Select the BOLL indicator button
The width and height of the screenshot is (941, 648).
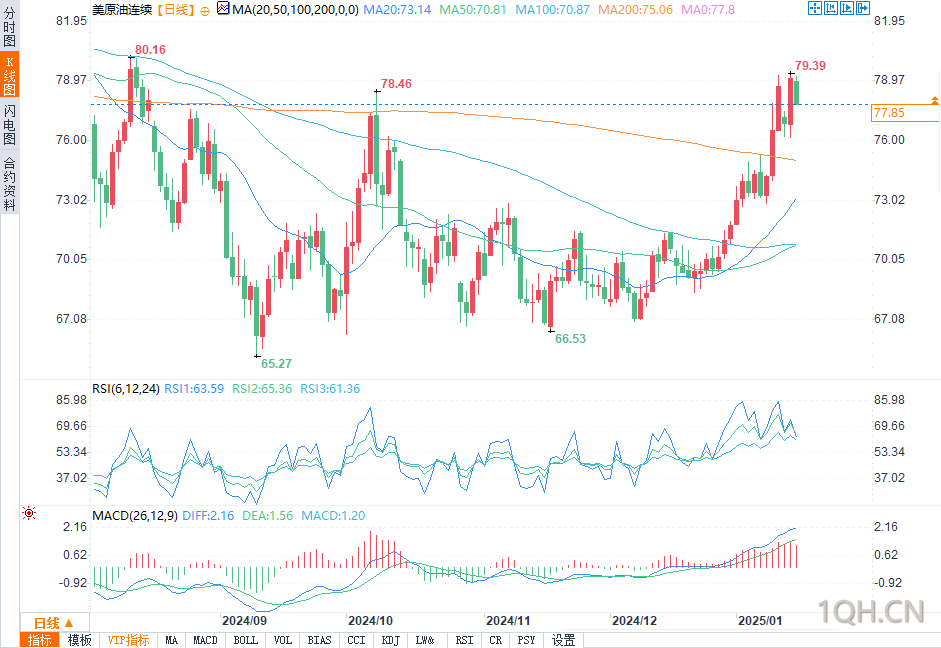(x=245, y=640)
